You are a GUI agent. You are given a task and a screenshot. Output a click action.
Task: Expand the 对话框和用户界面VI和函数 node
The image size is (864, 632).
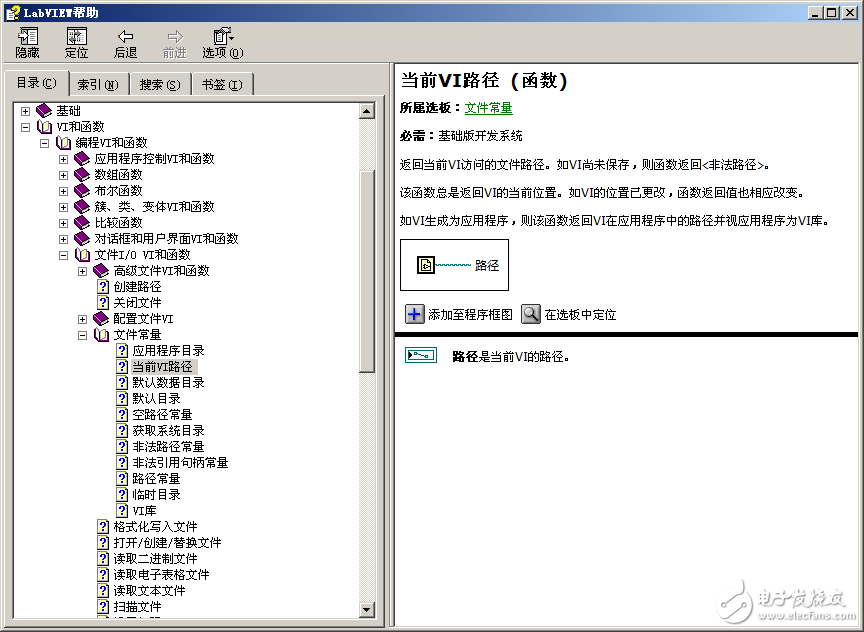tap(63, 239)
